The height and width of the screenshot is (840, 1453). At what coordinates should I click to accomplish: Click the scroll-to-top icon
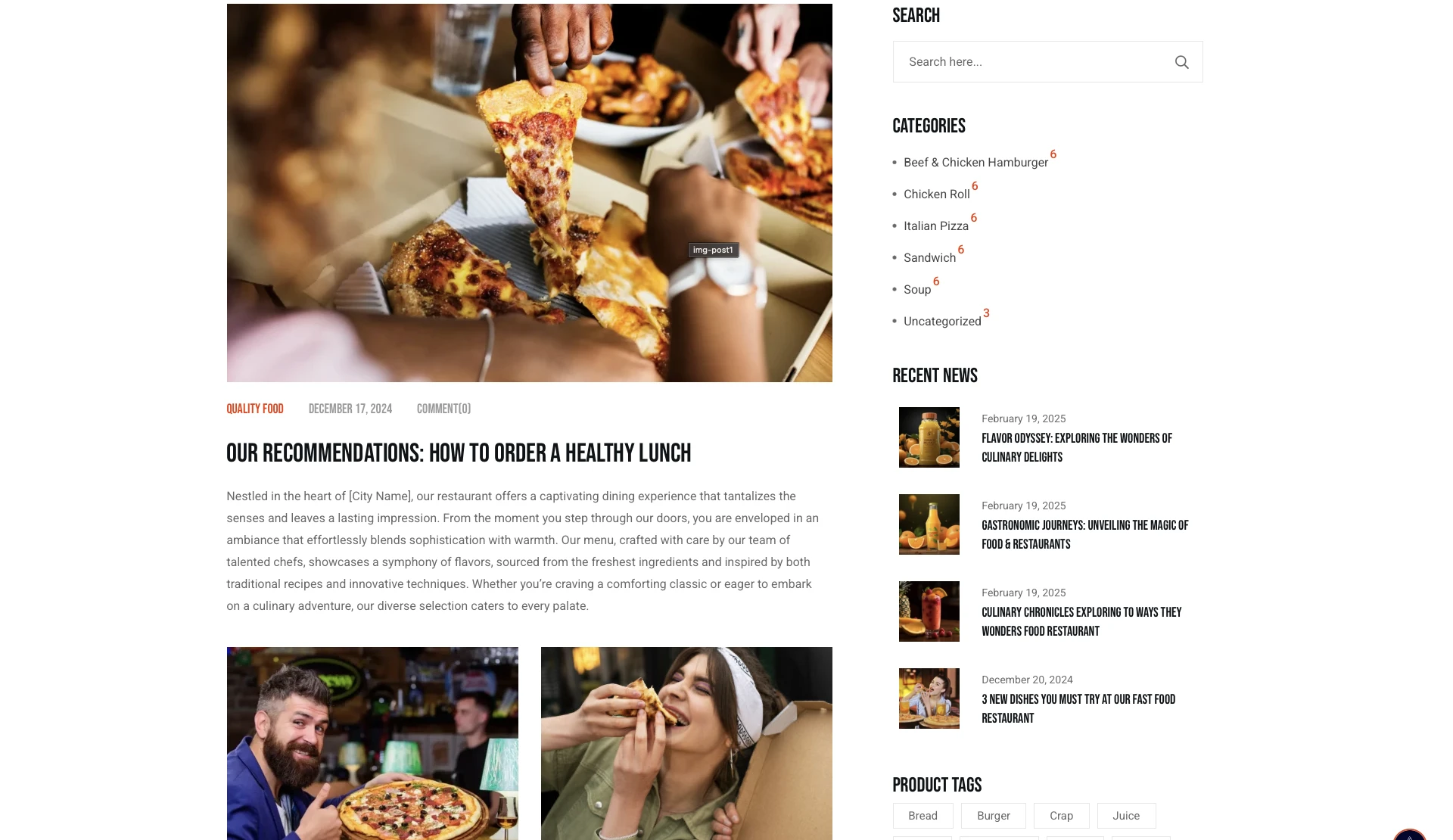click(x=1409, y=835)
